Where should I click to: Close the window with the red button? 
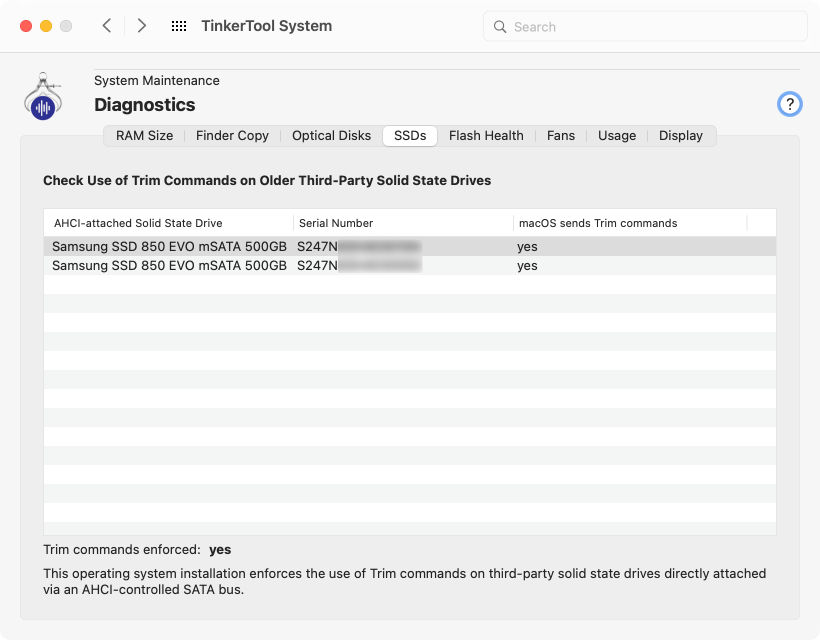pyautogui.click(x=26, y=26)
